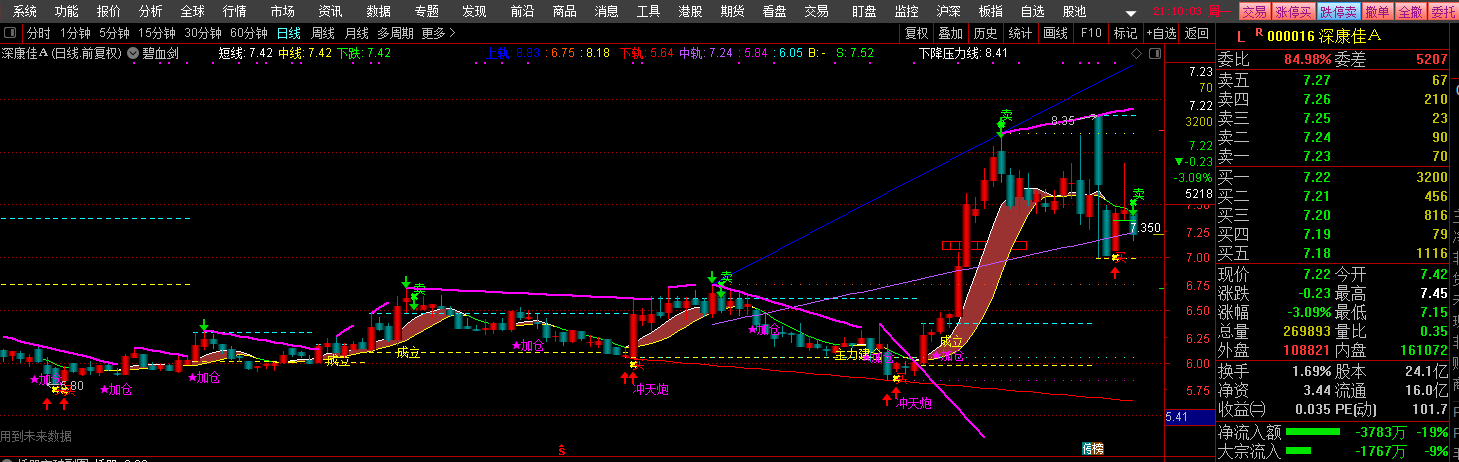This screenshot has height=462, width=1459.
Task: Switch to 月线 monthly period
Action: [x=357, y=33]
